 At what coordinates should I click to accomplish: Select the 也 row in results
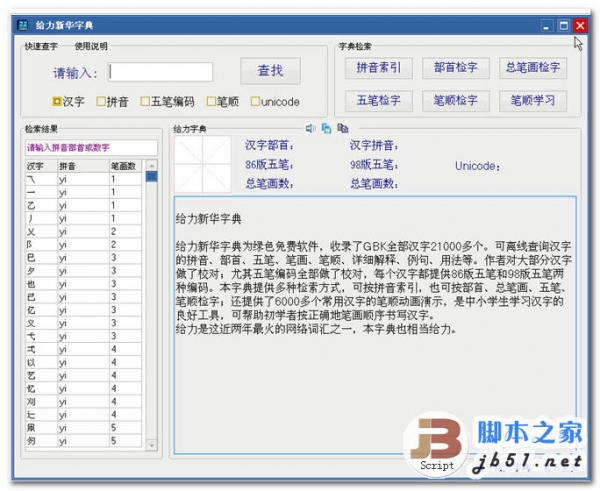coord(83,284)
